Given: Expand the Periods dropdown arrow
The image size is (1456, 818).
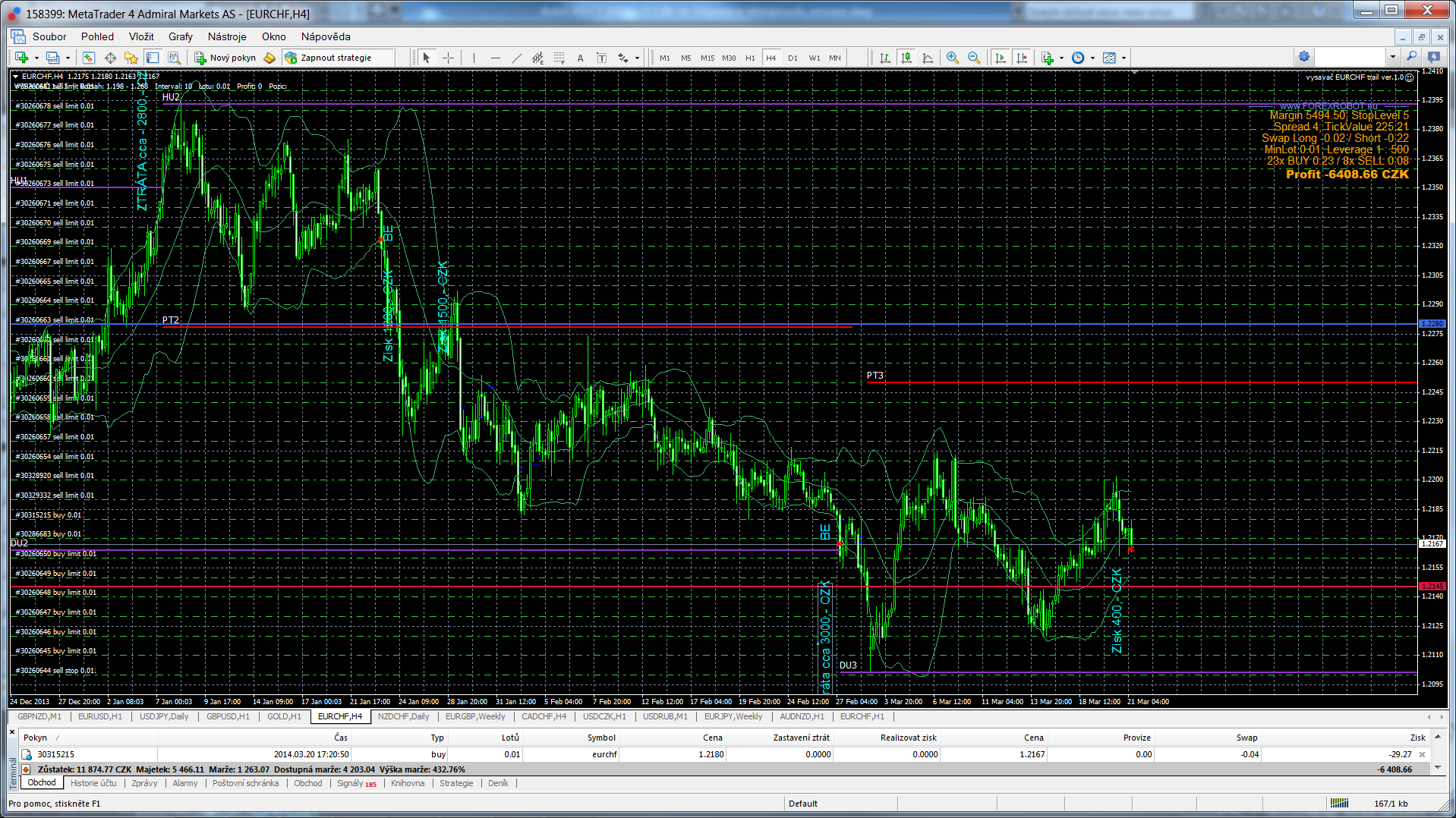Looking at the screenshot, I should pos(1092,58).
